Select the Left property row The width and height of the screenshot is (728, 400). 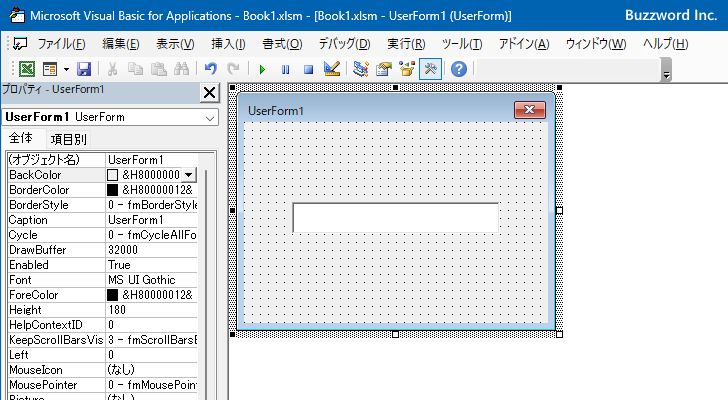click(102, 355)
